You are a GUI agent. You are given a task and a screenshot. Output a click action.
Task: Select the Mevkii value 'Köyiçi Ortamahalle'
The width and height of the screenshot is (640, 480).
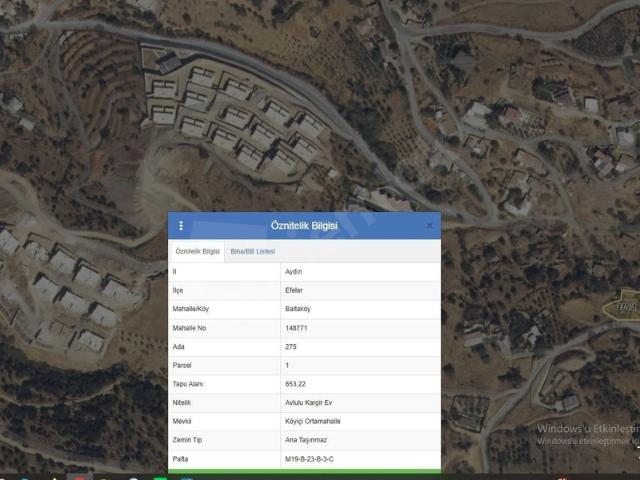click(x=313, y=421)
